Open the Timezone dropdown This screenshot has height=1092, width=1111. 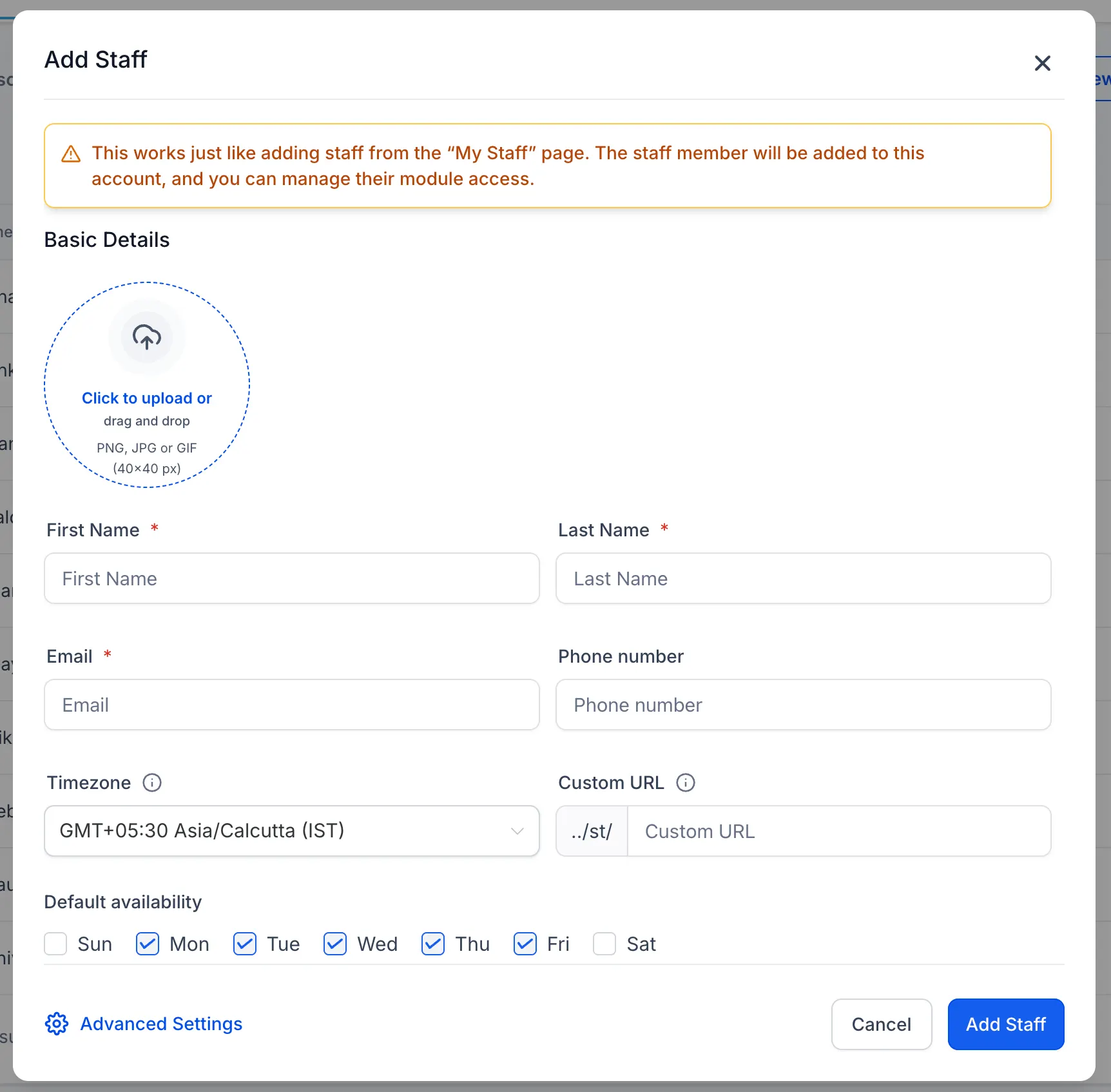click(x=292, y=831)
